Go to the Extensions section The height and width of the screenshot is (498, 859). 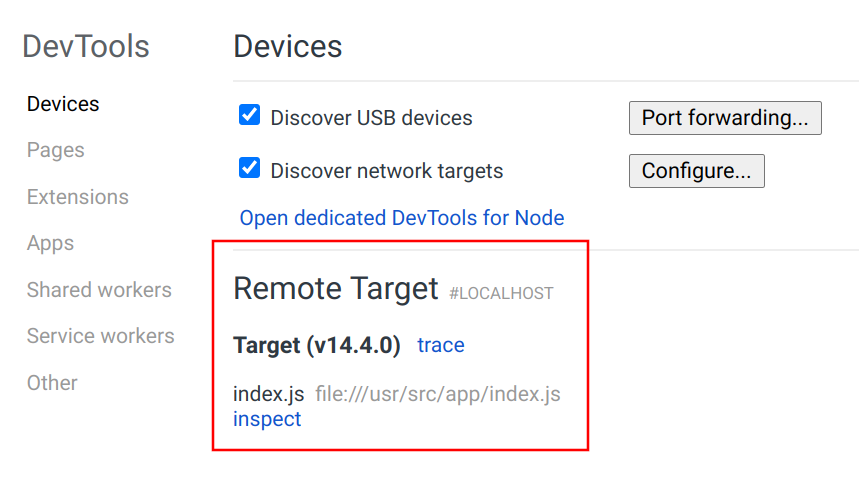click(x=77, y=197)
